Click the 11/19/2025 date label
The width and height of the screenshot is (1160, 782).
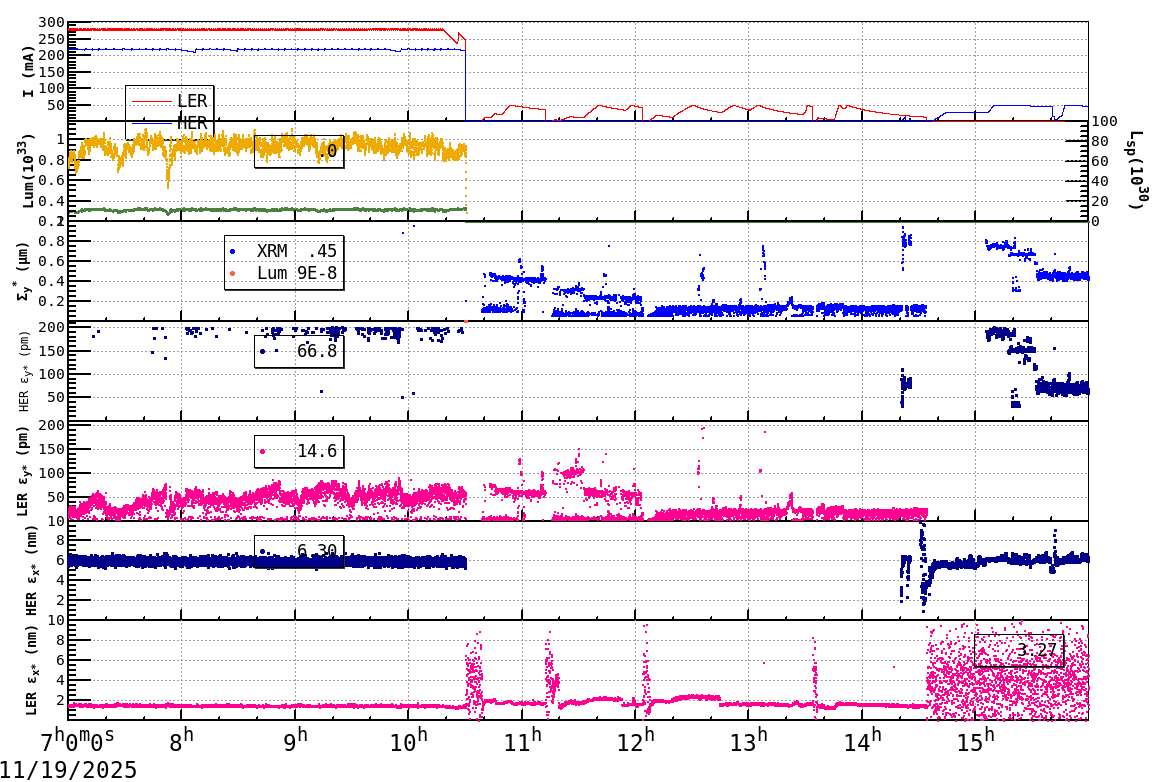click(x=68, y=769)
